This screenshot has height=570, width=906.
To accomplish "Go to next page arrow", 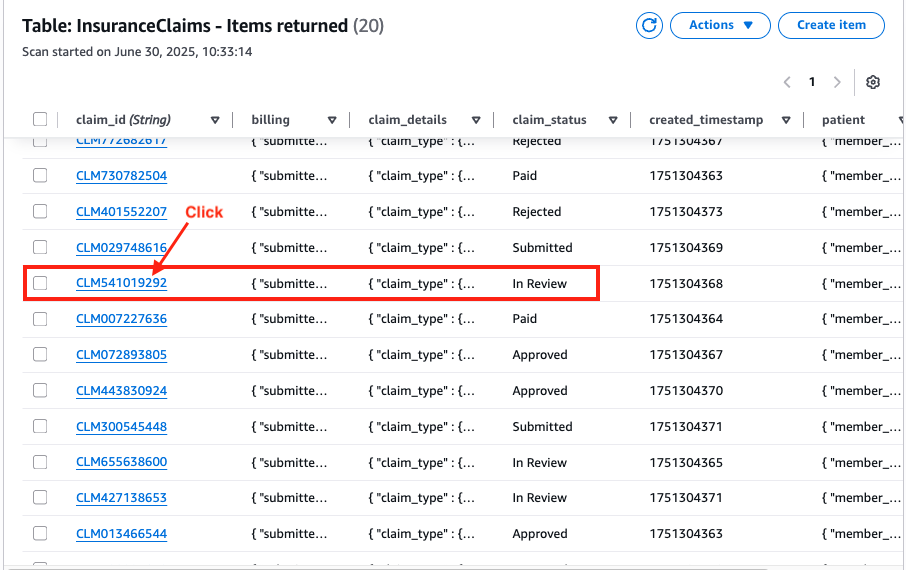I will (x=837, y=82).
